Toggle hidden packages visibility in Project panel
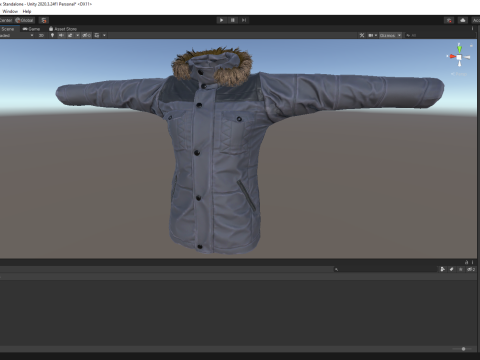Image resolution: width=480 pixels, height=360 pixels. (x=471, y=269)
